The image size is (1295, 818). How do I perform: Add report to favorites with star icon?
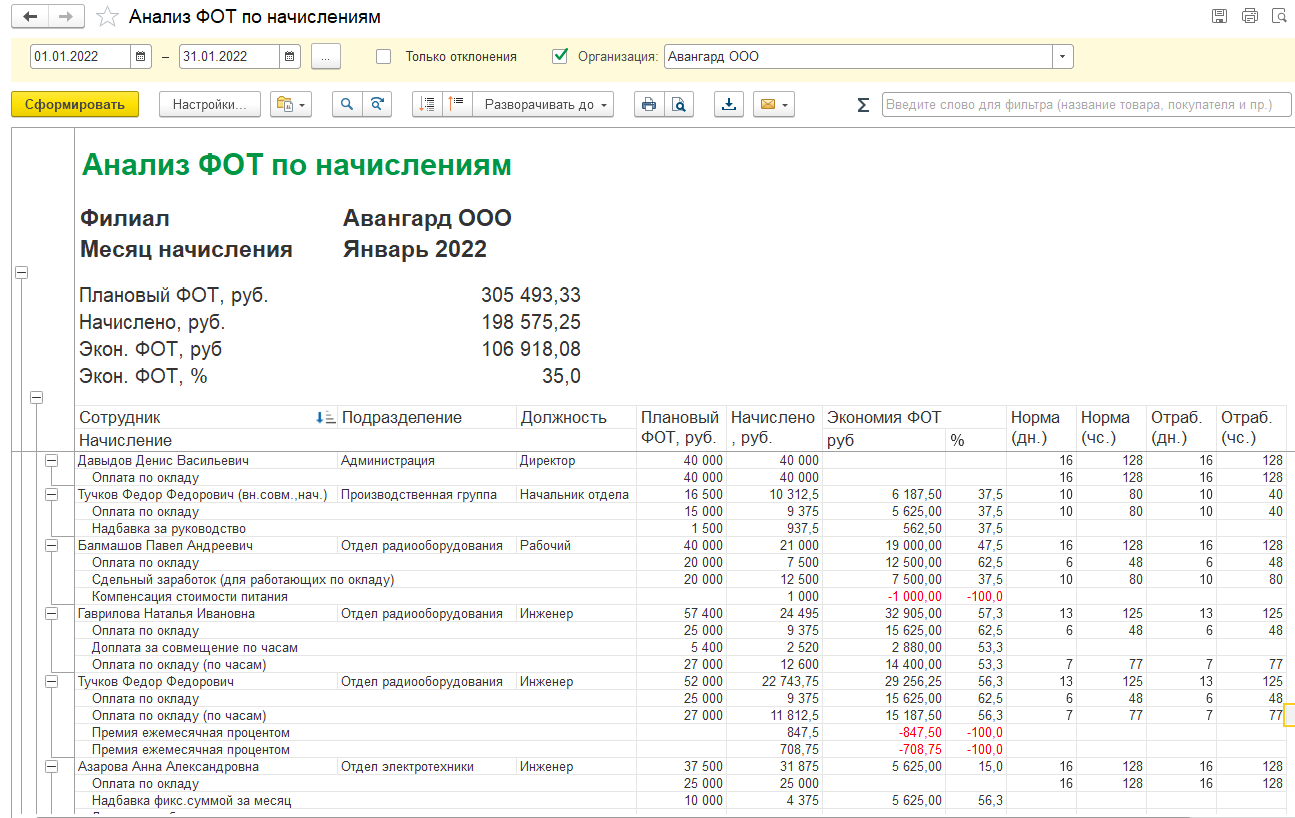[107, 18]
